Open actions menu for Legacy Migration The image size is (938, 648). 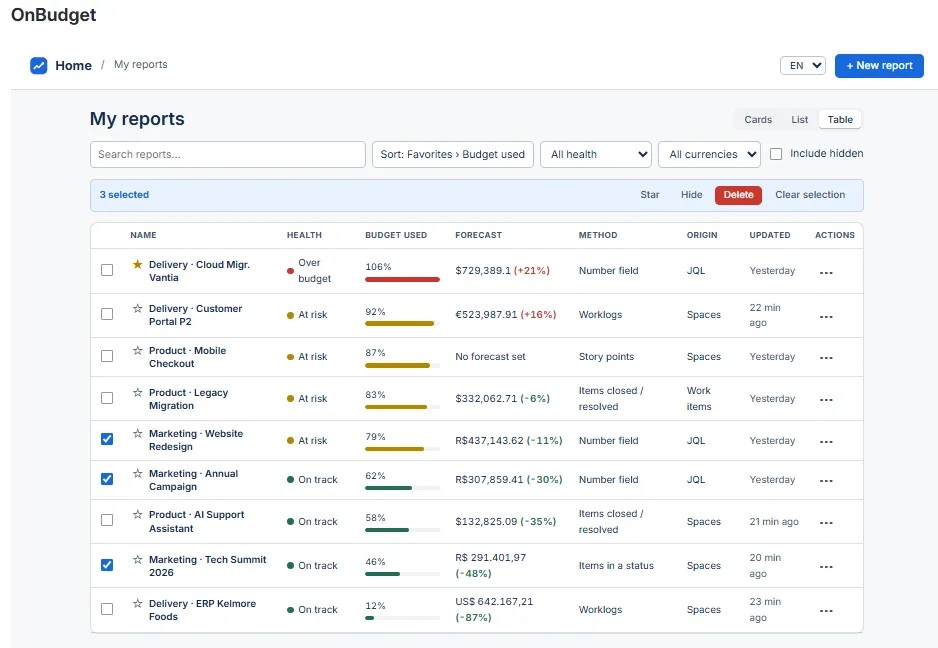[x=826, y=400]
